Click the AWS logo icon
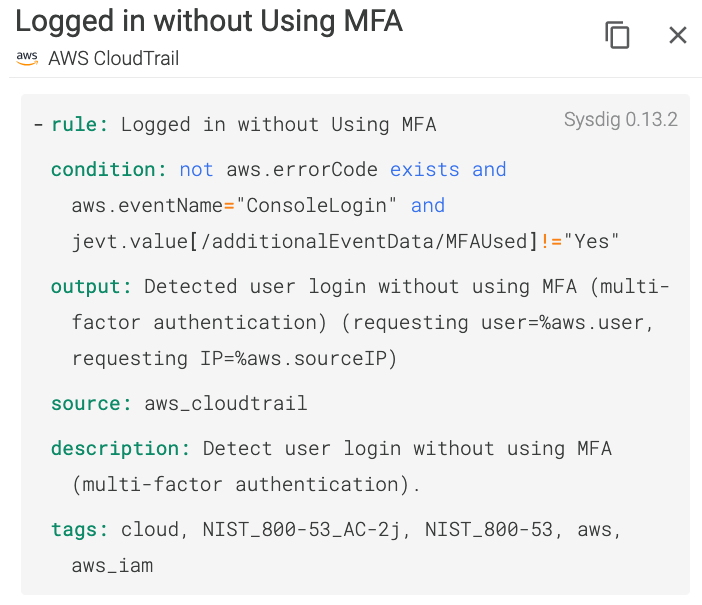Screen dimensions: 702x605 27,58
